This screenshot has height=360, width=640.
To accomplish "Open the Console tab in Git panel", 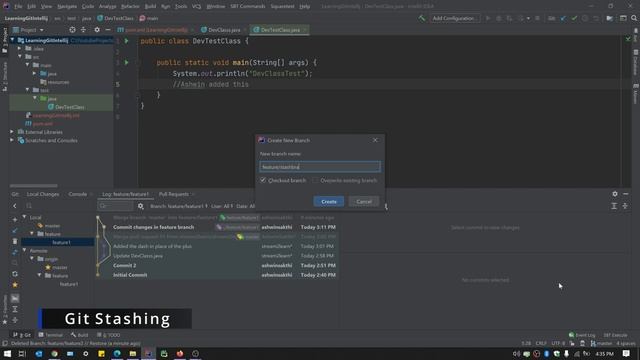I will (x=78, y=194).
